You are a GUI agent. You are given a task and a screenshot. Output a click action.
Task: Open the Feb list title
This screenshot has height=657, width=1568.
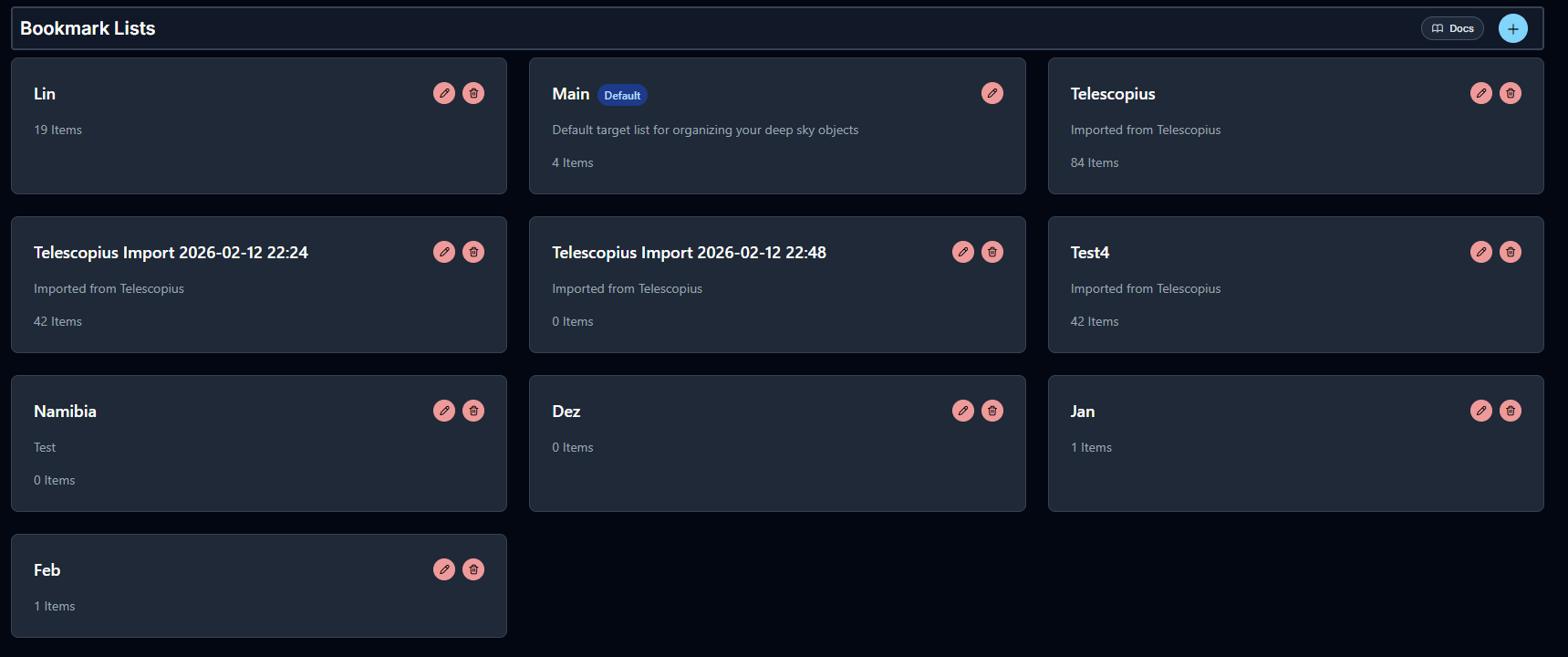tap(47, 570)
